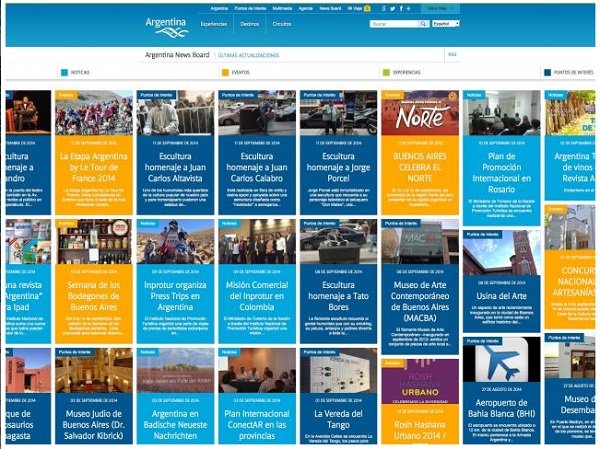Select the Multimedia top menu item
The height and width of the screenshot is (449, 600).
click(282, 8)
